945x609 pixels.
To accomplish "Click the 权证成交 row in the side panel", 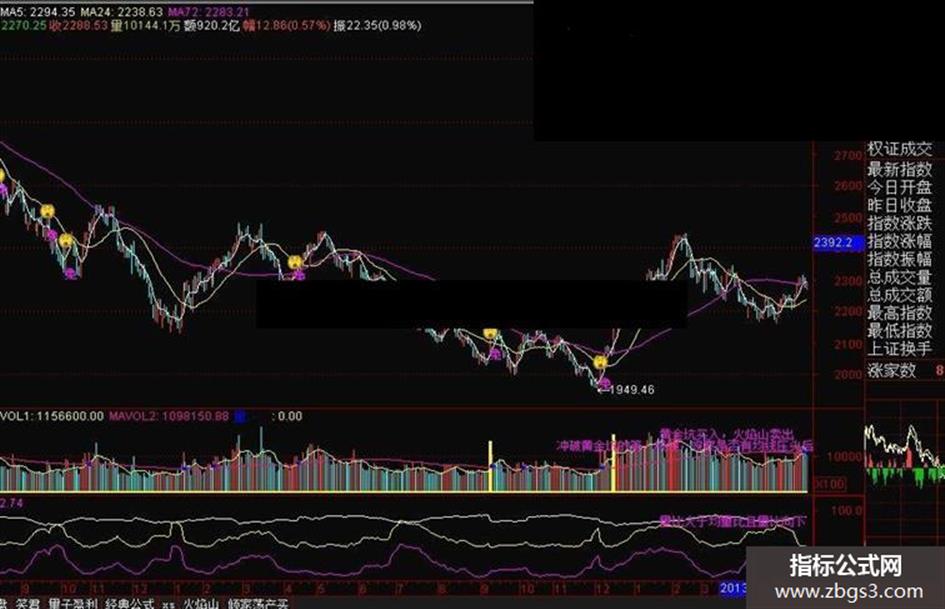I will (x=900, y=150).
